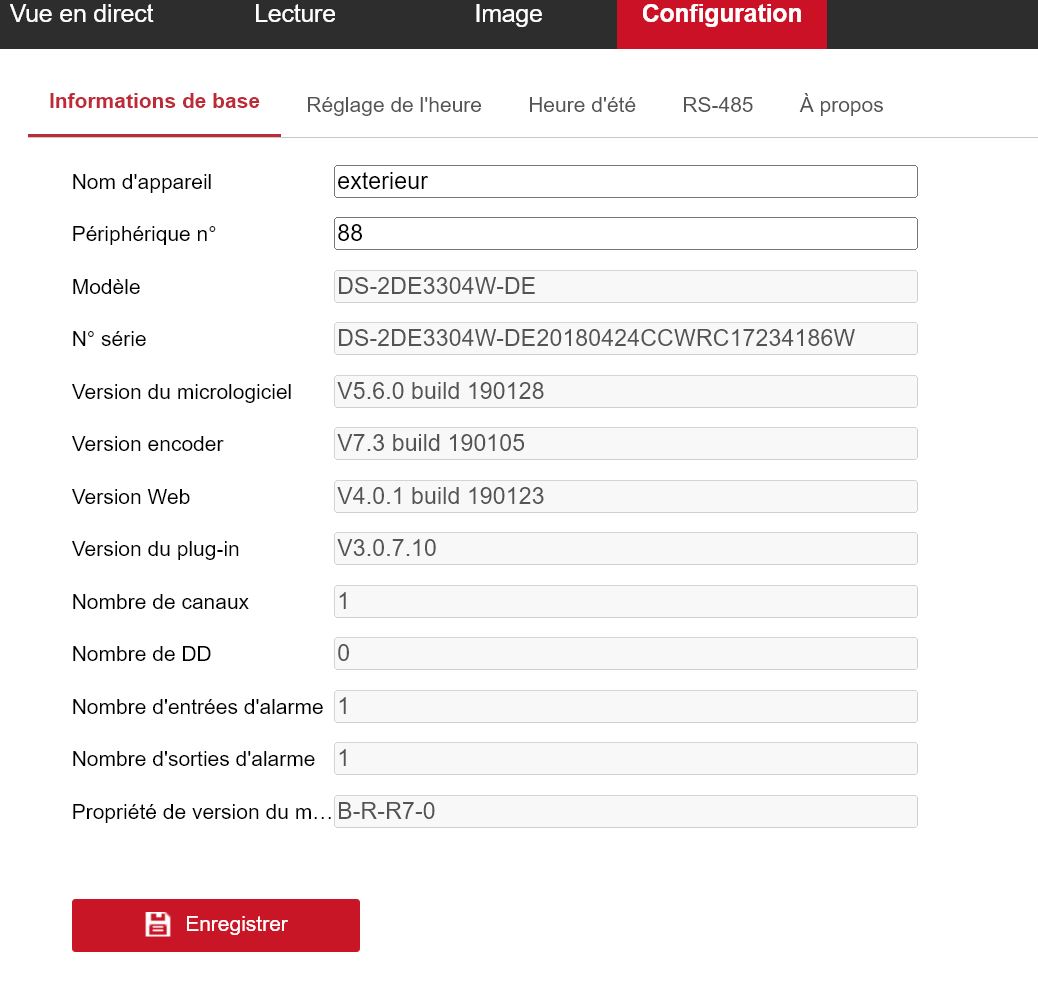Click the Version du micrologiciel field
This screenshot has width=1038, height=994.
(625, 392)
